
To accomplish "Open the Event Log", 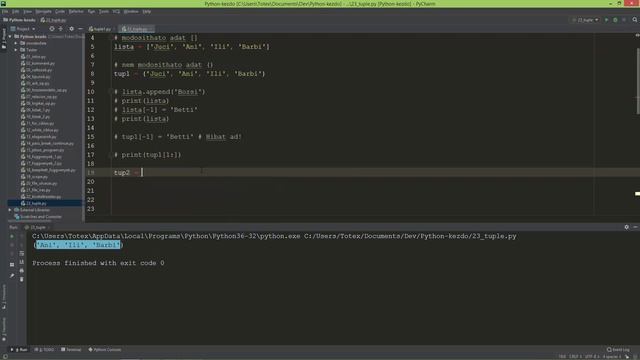I will click(618, 350).
